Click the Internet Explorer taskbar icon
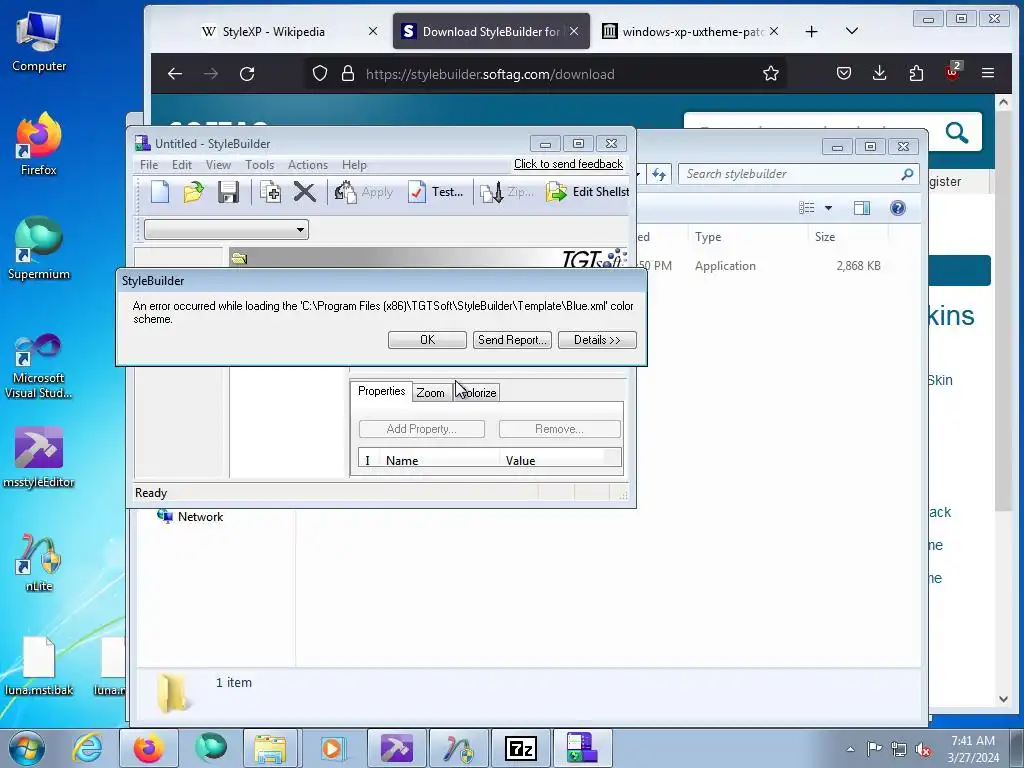1024x768 pixels. pyautogui.click(x=88, y=748)
